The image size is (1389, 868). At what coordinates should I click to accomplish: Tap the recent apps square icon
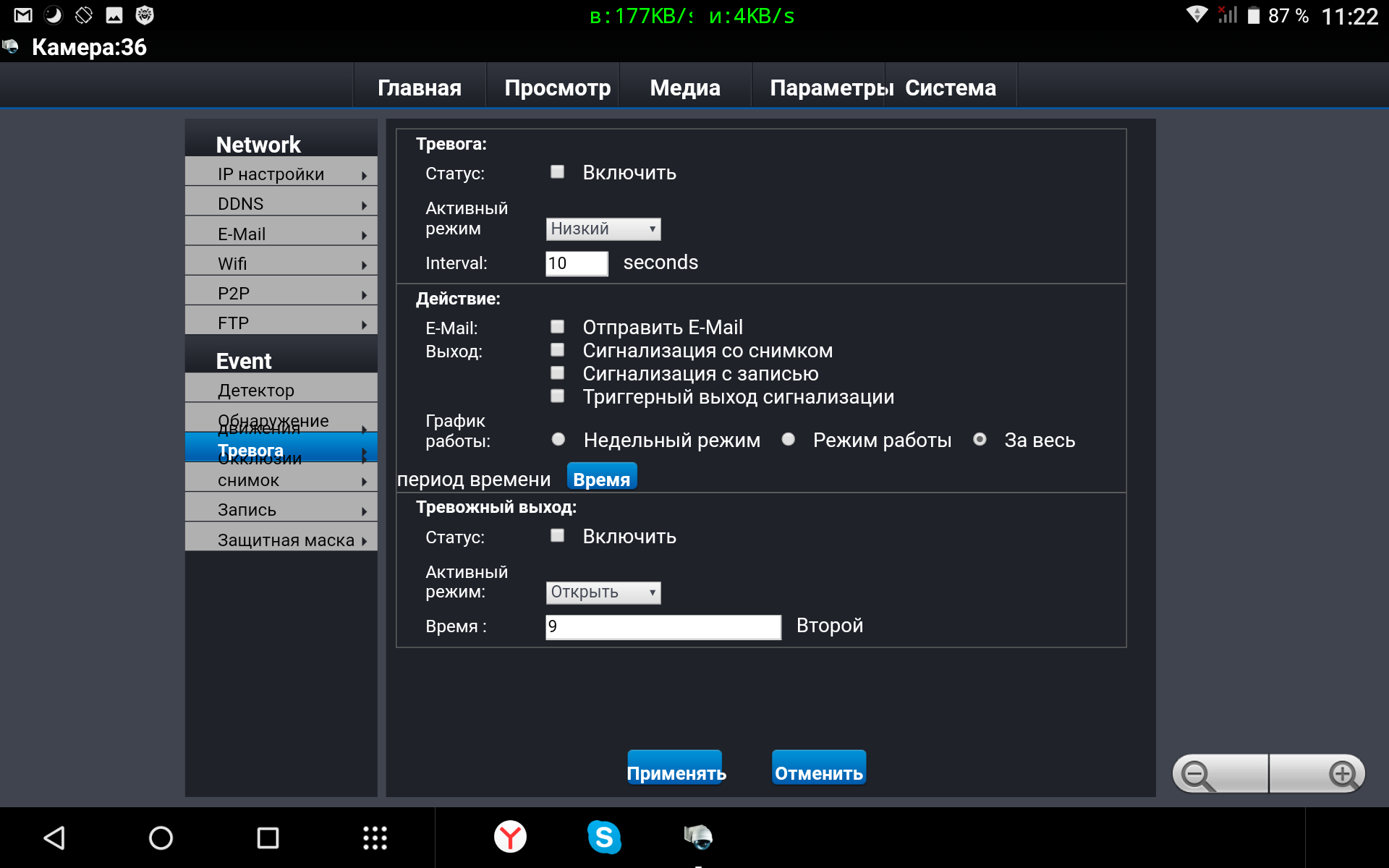coord(268,838)
